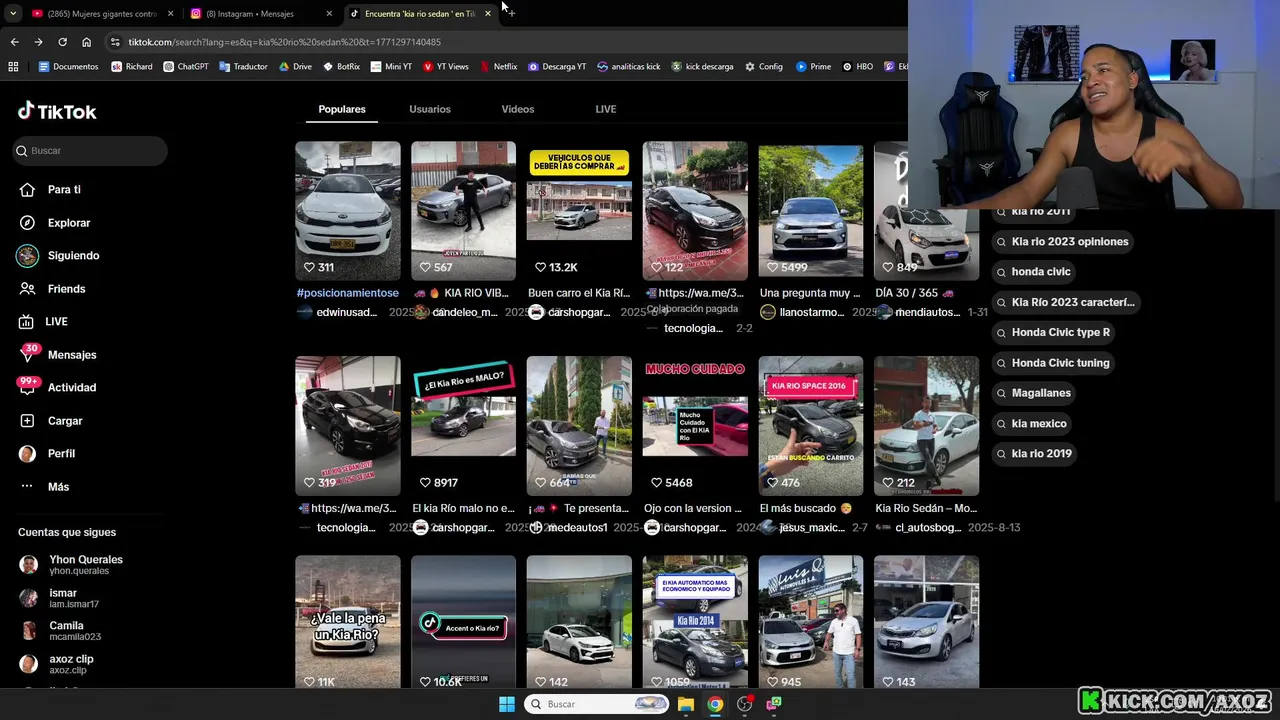This screenshot has width=1280, height=720.
Task: Open the YT Views bookmark
Action: coord(446,67)
